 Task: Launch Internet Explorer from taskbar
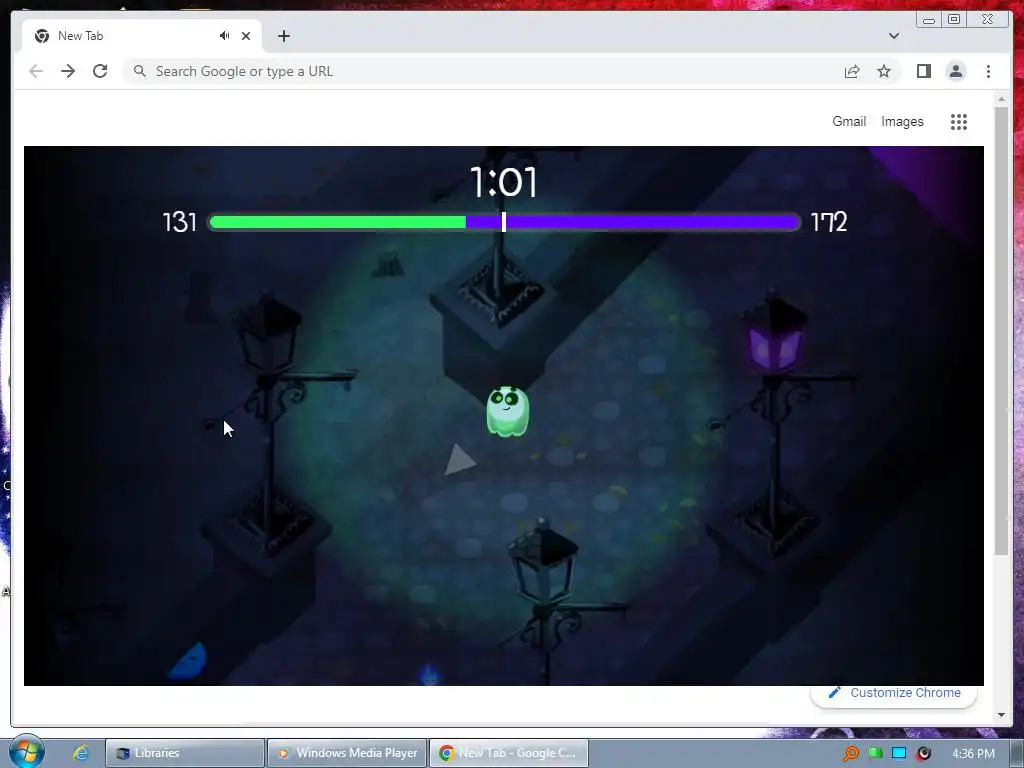coord(80,753)
